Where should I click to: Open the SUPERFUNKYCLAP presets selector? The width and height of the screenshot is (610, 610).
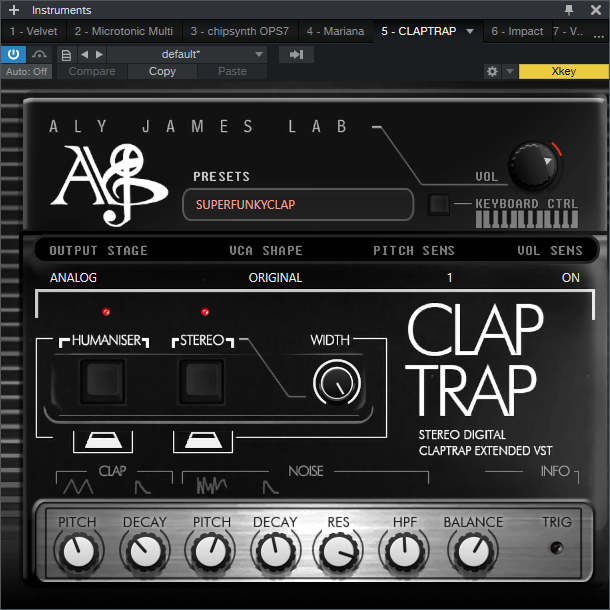tap(298, 205)
